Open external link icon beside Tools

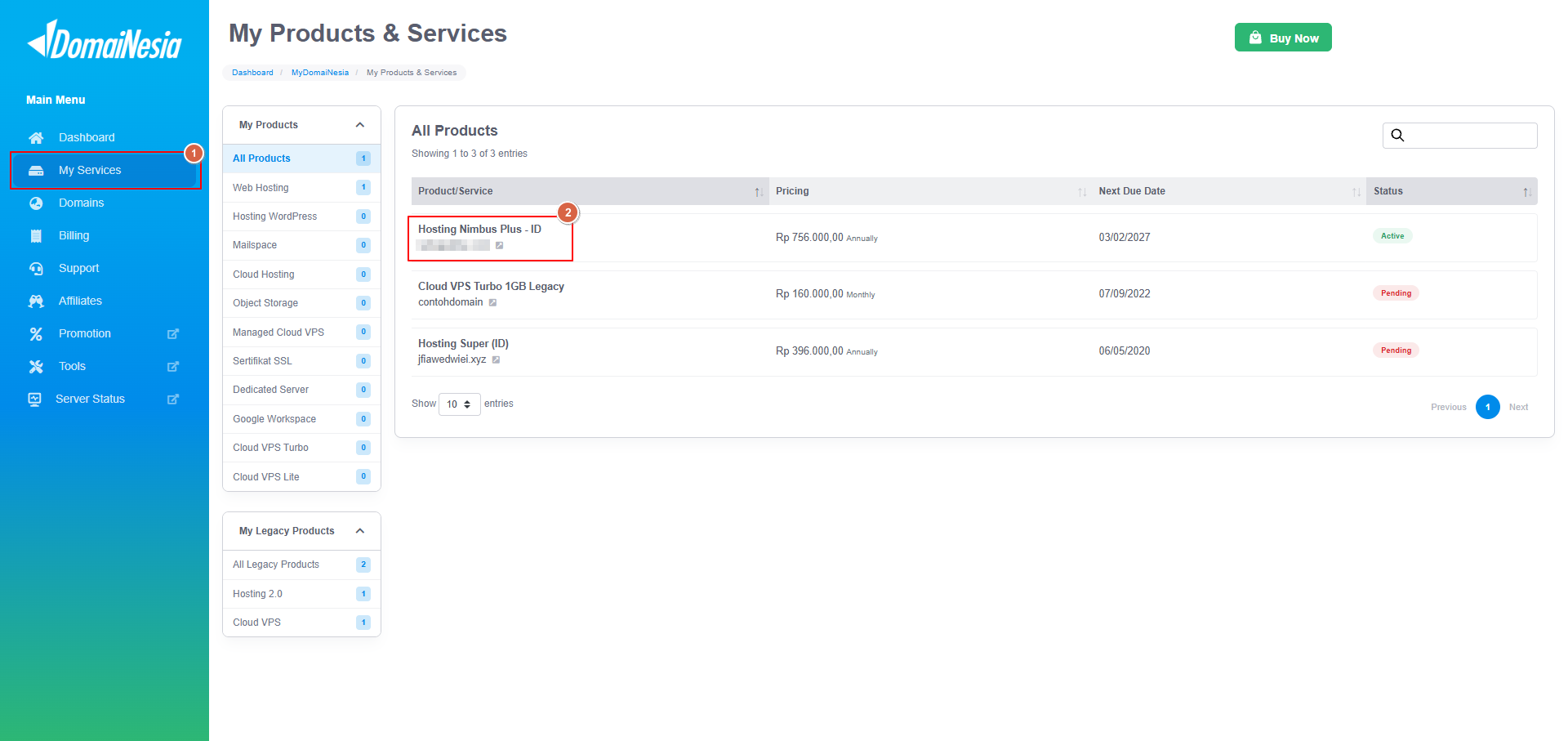(173, 366)
